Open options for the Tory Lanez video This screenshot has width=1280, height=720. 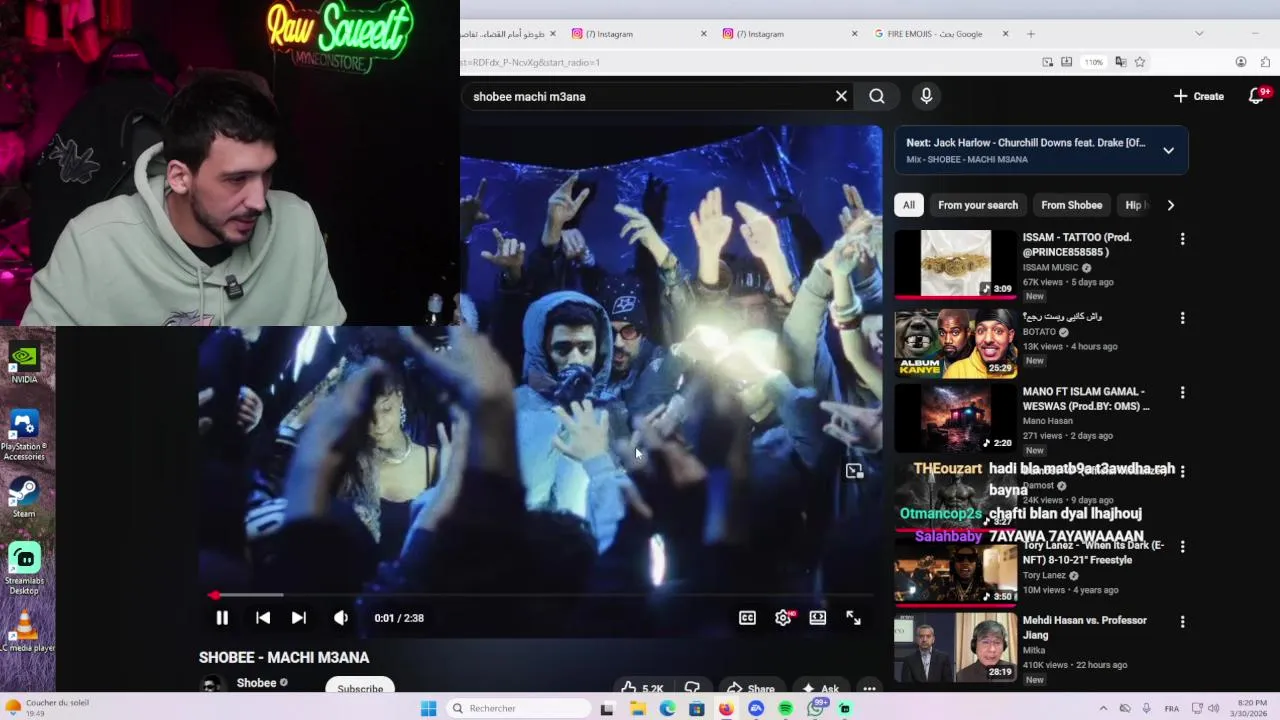1182,547
